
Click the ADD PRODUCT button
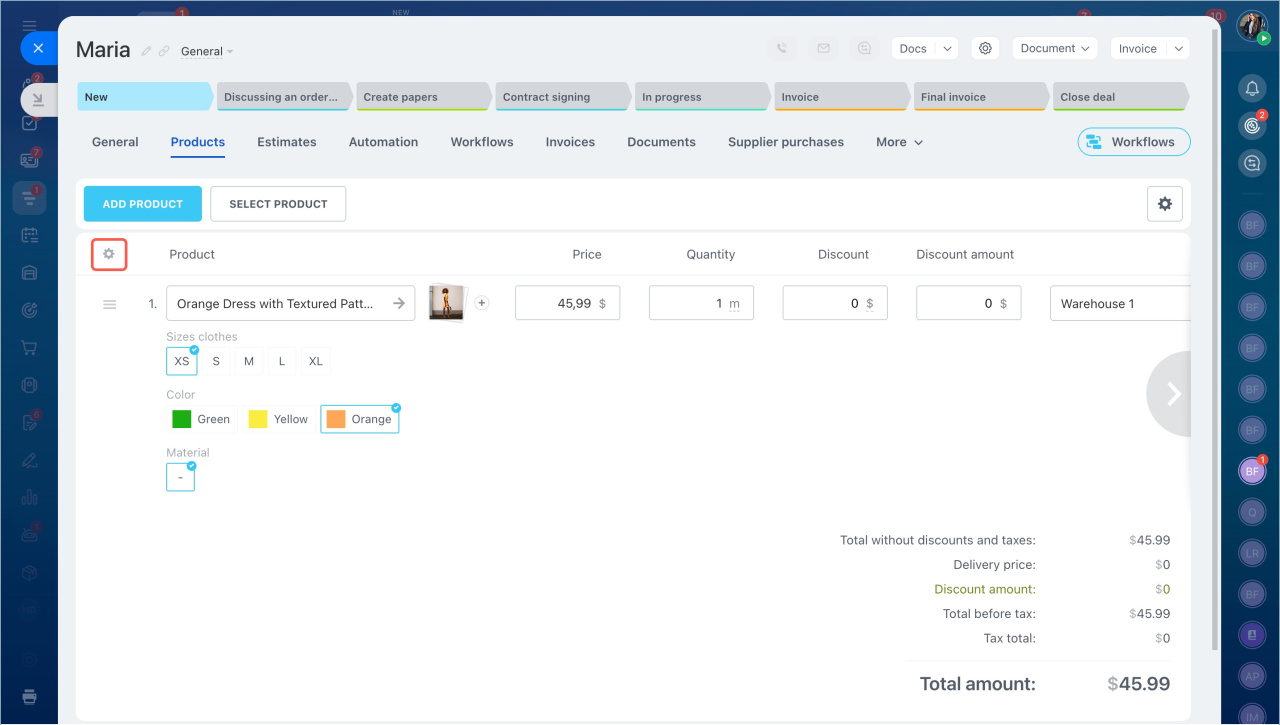pyautogui.click(x=142, y=204)
